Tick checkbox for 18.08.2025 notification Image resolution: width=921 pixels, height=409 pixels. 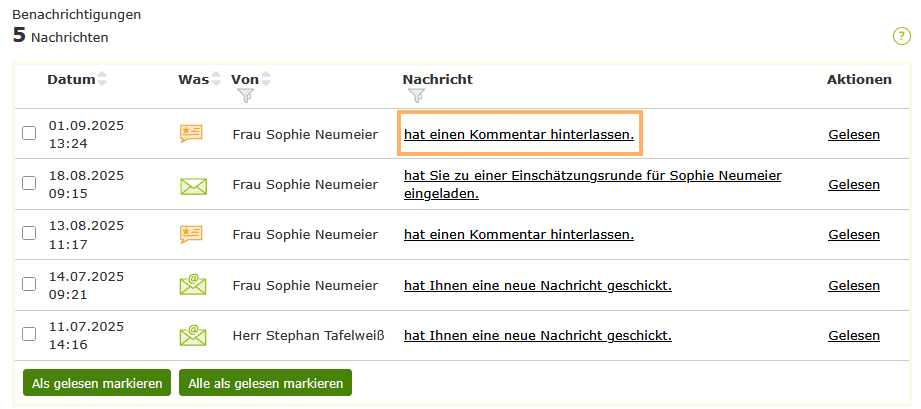click(x=29, y=185)
